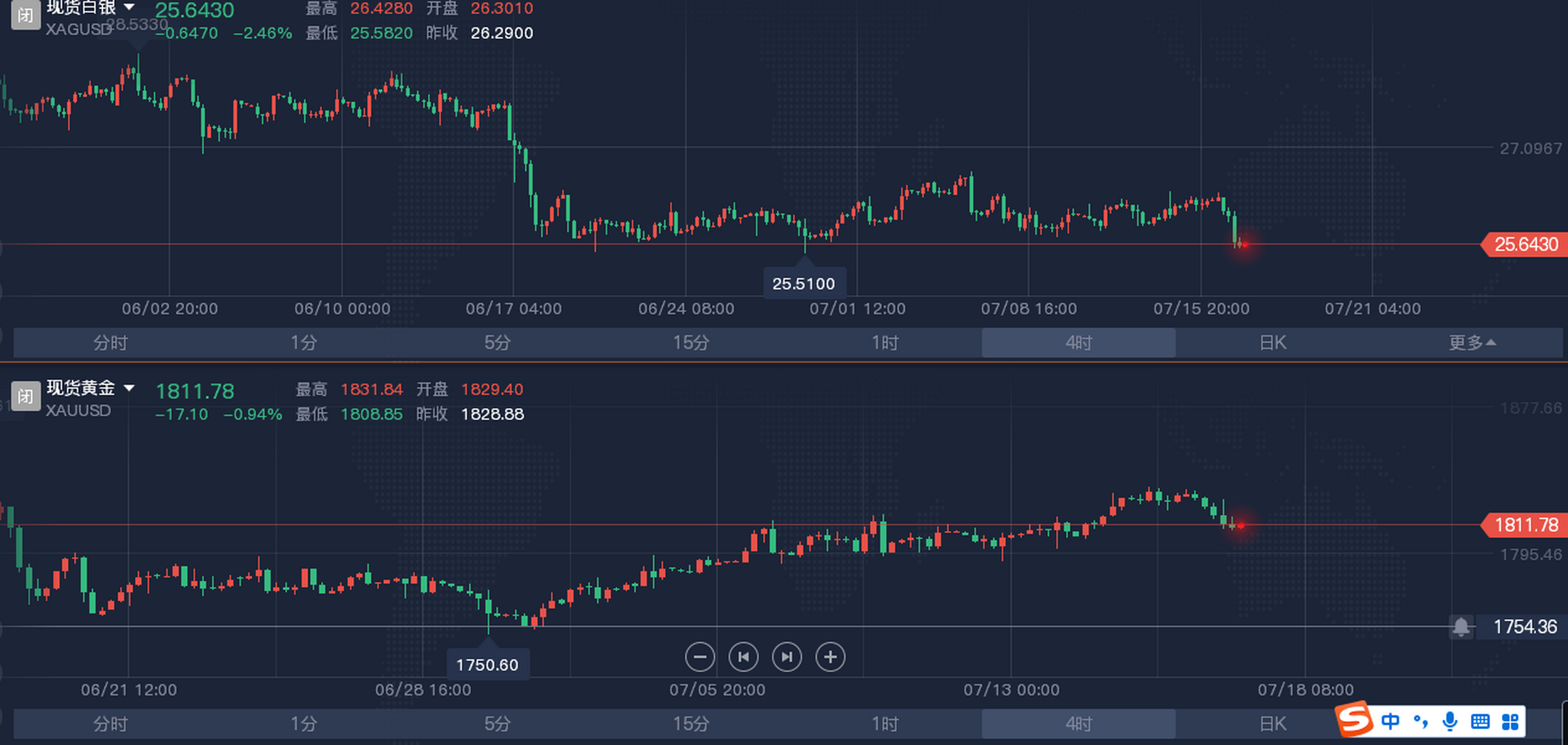The image size is (1568, 745).
Task: Click silver axis label 27.0967
Action: [x=1531, y=148]
